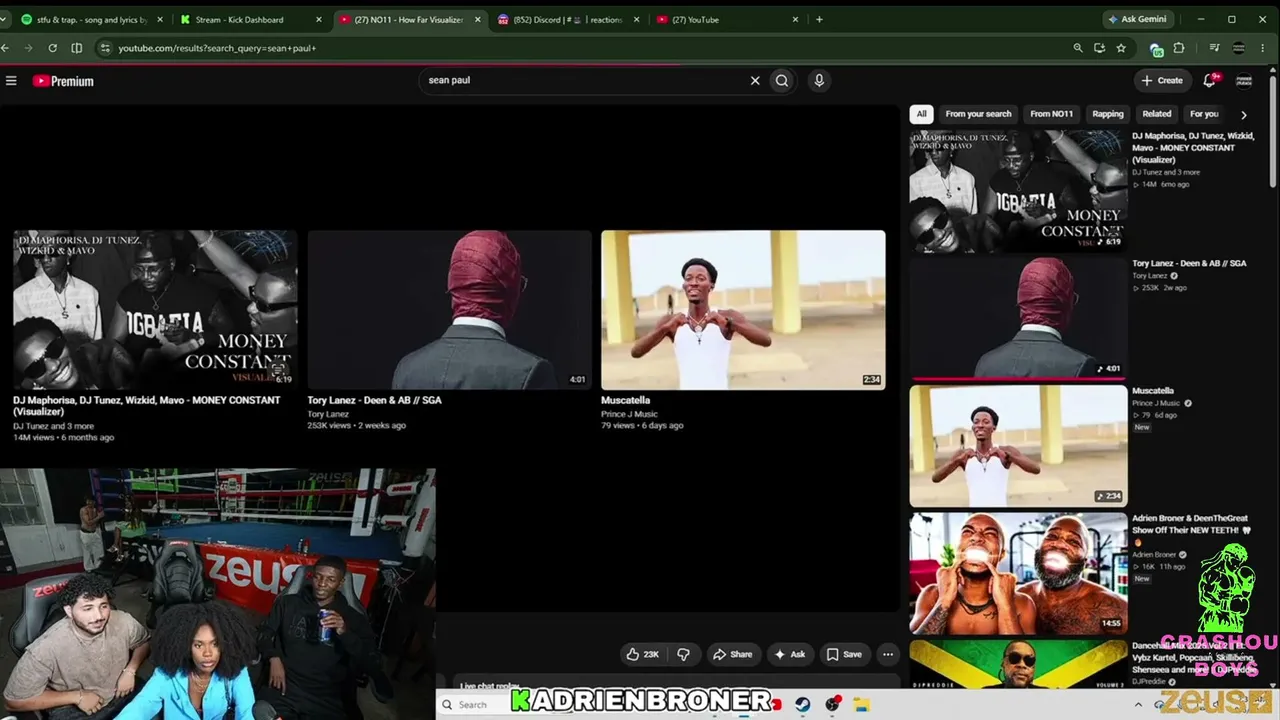Expand the system tray hidden icons chevron
Screen dimensions: 1280x720
[x=1138, y=705]
